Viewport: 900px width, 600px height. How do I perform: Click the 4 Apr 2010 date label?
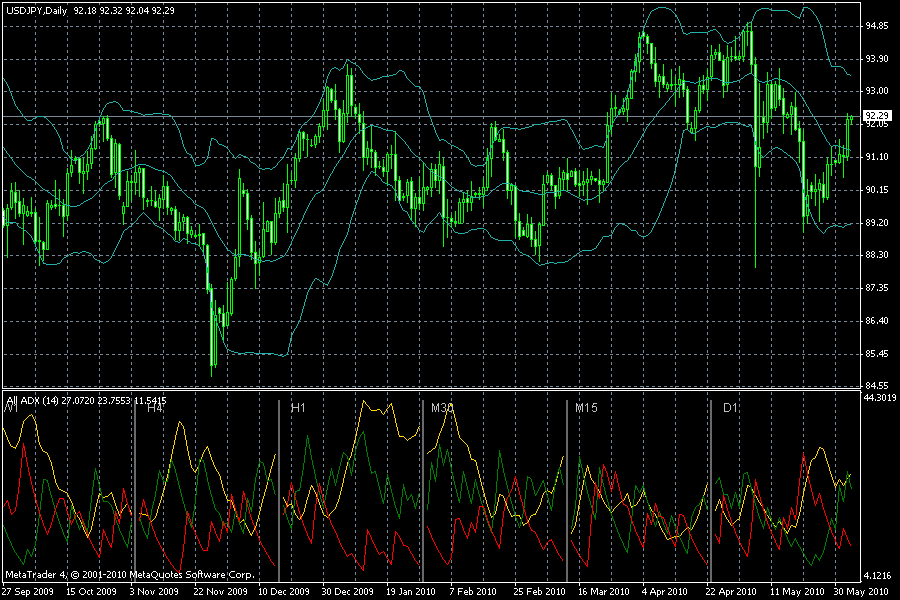point(665,591)
